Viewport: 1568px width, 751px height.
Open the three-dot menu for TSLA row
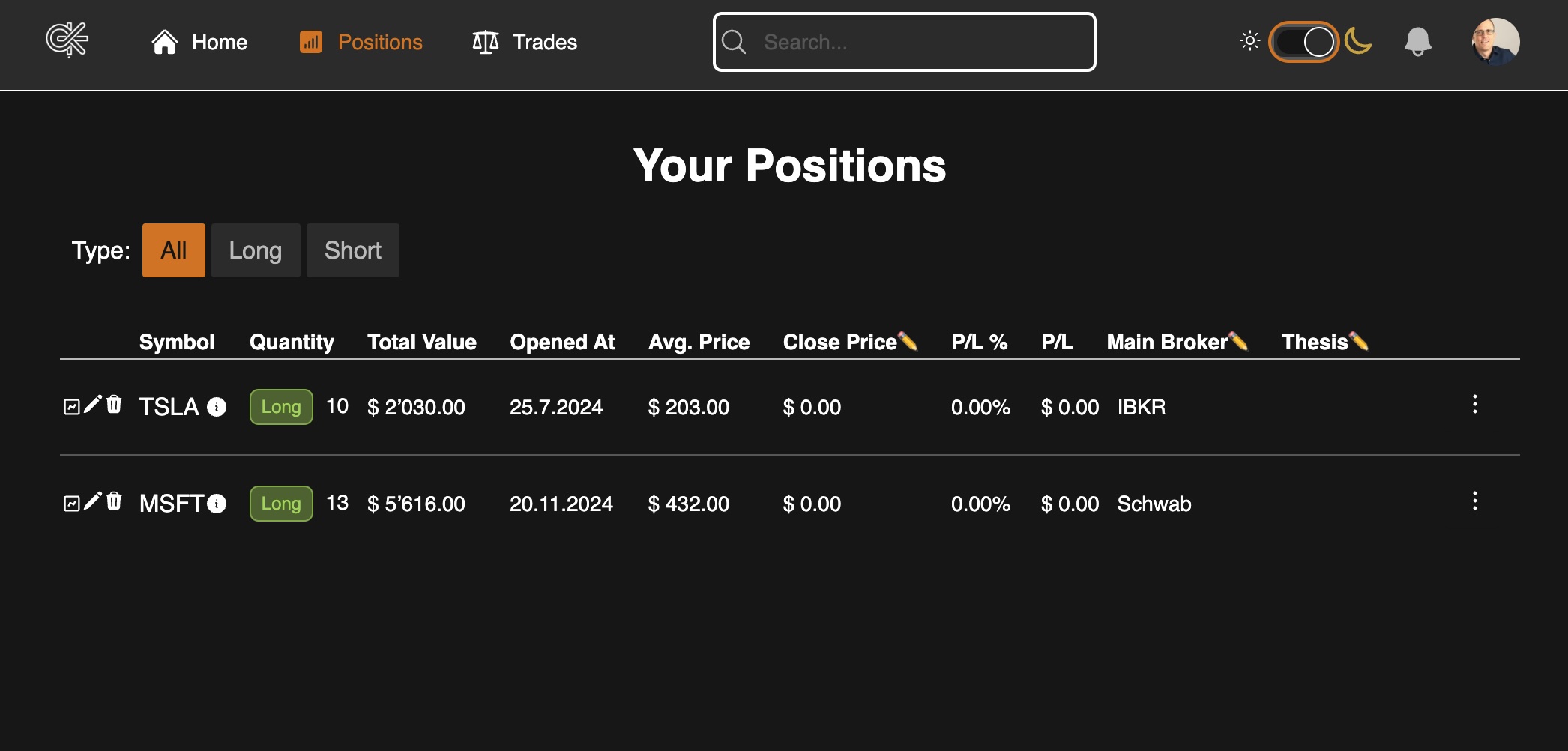pos(1475,405)
